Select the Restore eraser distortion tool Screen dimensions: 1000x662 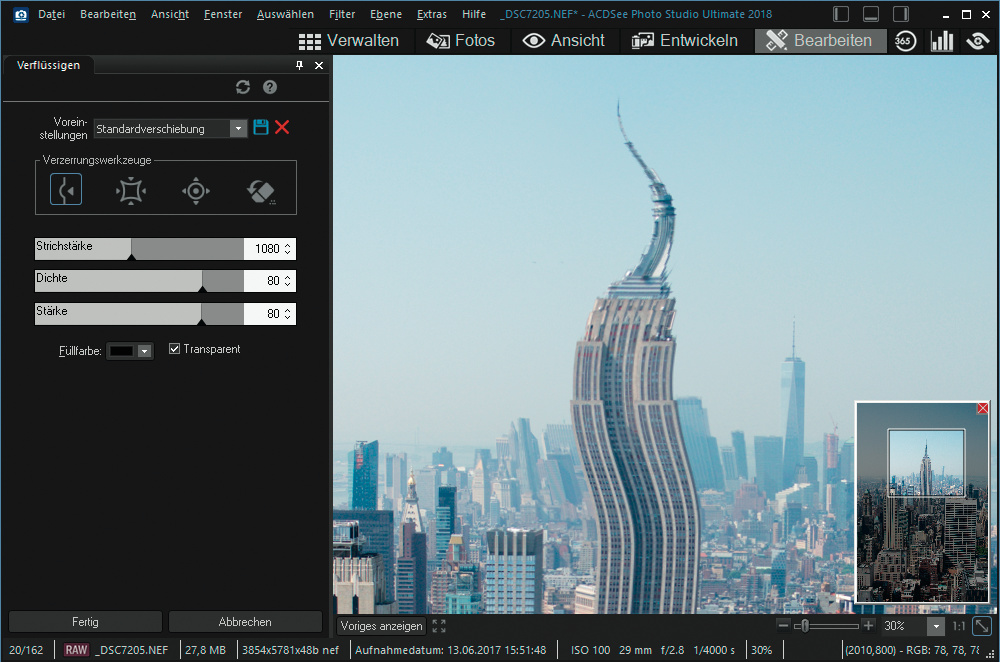coord(261,190)
